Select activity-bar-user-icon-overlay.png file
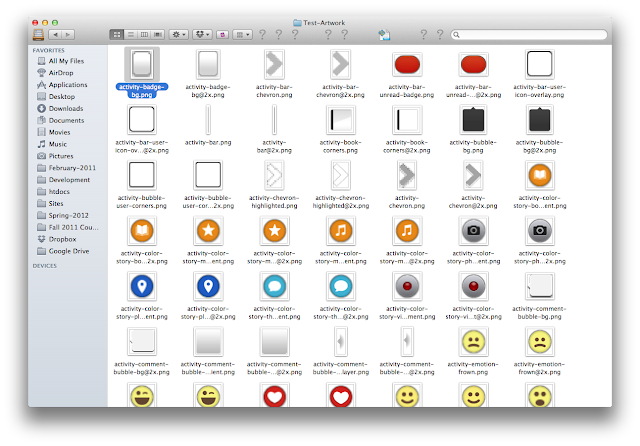The image size is (640, 446). [x=540, y=64]
